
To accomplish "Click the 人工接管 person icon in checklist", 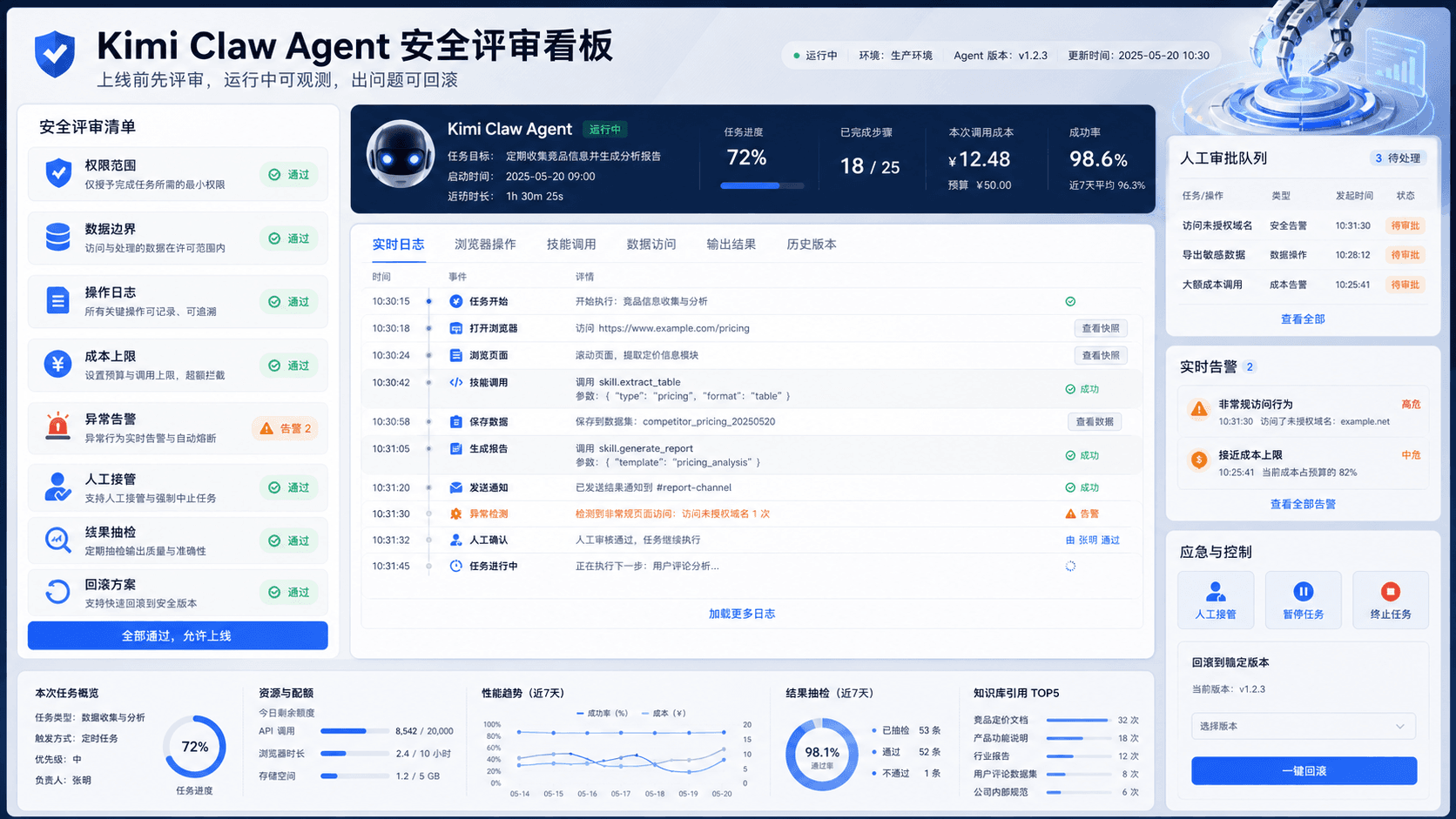I will (x=58, y=487).
